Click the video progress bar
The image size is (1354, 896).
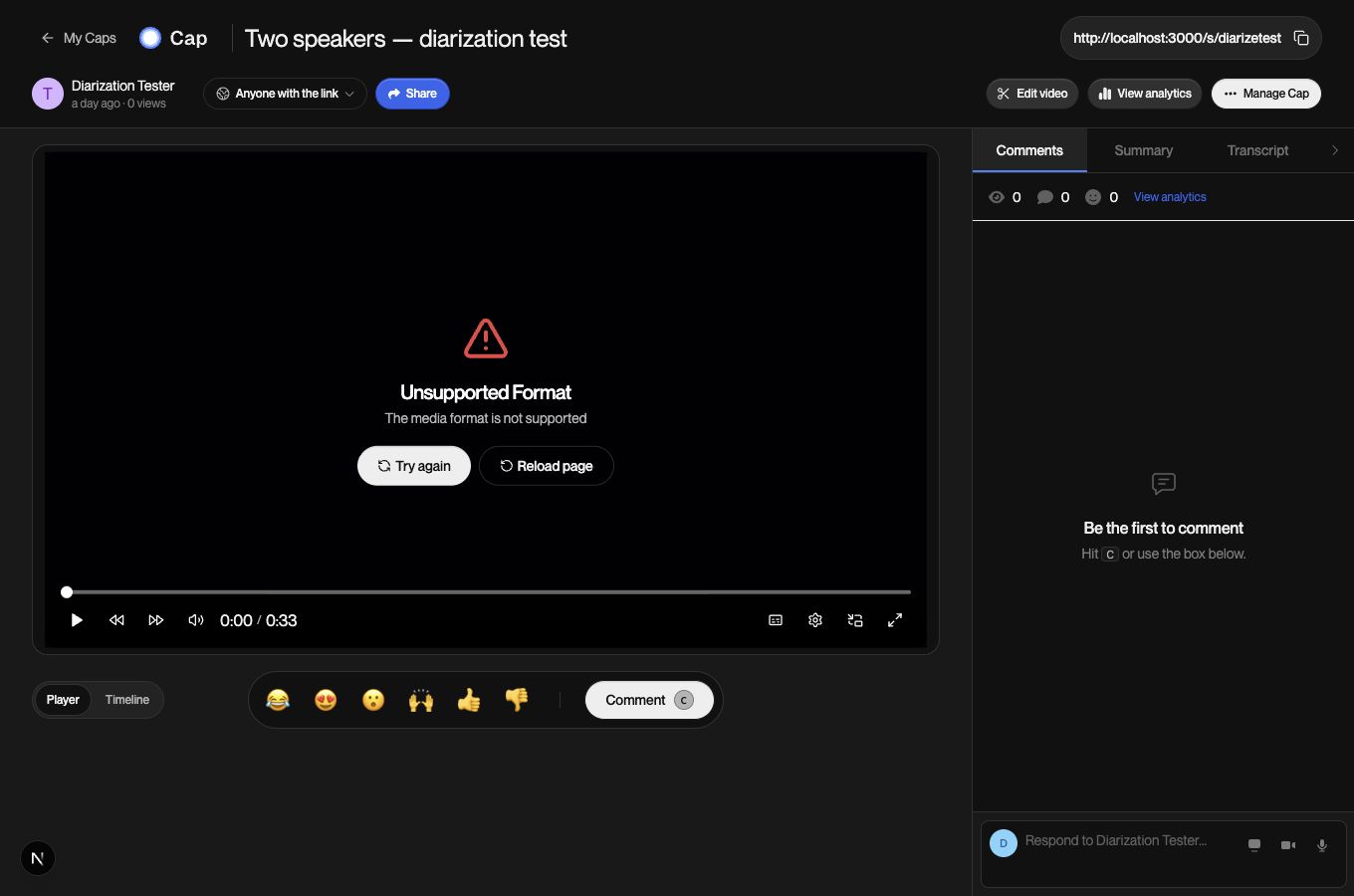(486, 592)
